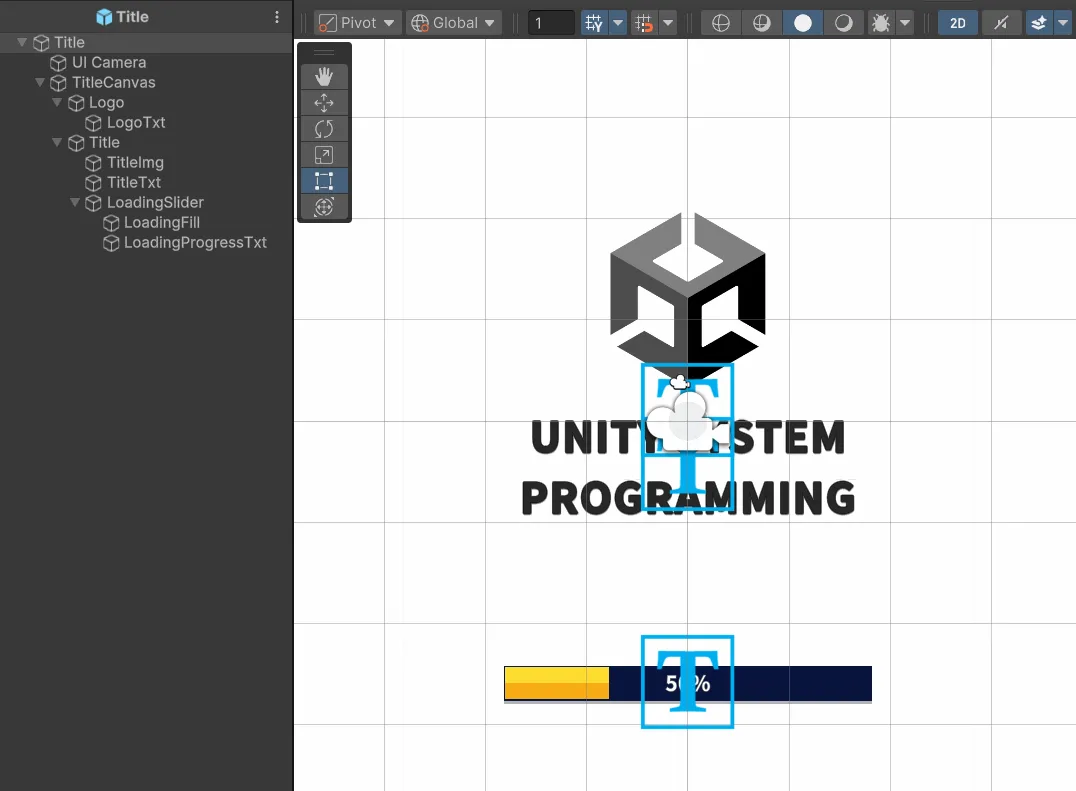Click the cube icon beside TitleImg
Image resolution: width=1076 pixels, height=791 pixels.
pos(93,163)
